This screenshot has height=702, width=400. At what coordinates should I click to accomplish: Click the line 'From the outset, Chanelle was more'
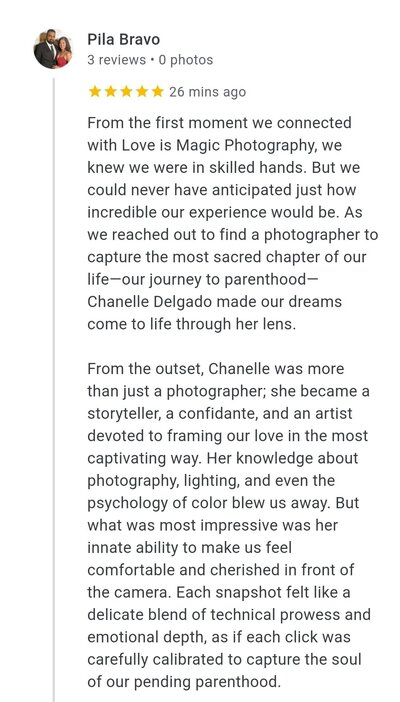216,369
